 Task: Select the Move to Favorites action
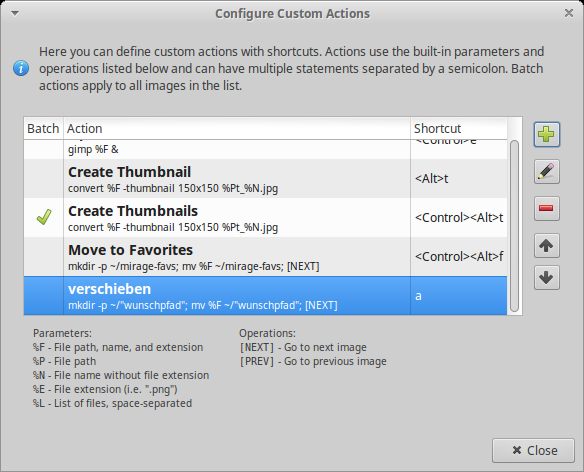click(265, 257)
